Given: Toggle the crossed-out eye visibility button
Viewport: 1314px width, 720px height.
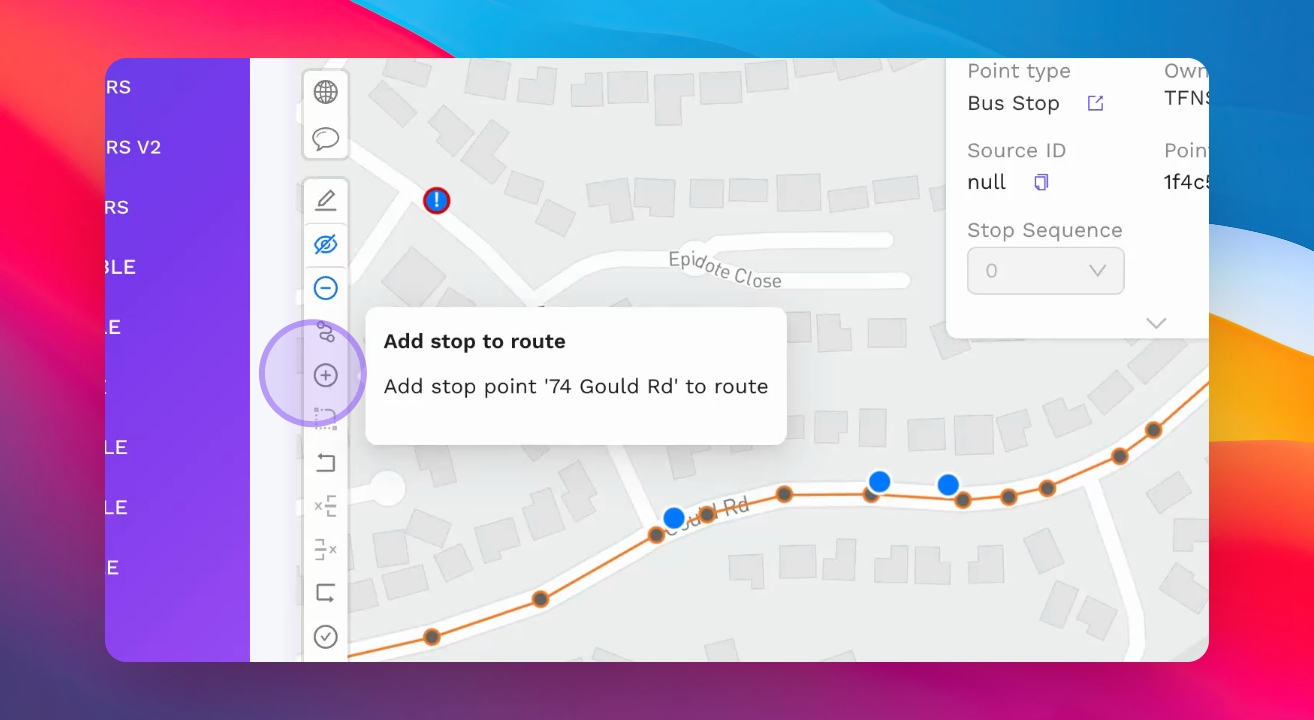Looking at the screenshot, I should (326, 244).
